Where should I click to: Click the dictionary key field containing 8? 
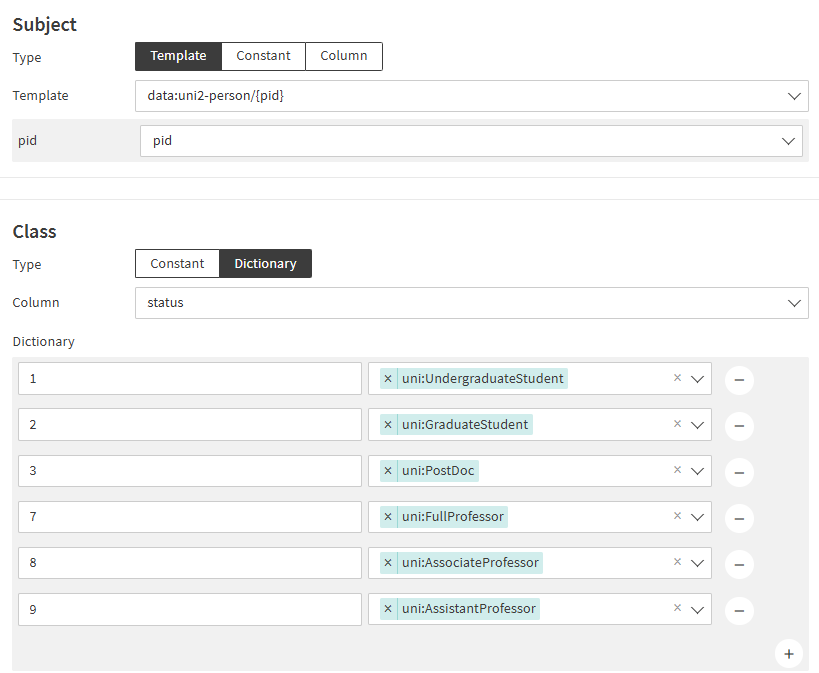pos(189,563)
